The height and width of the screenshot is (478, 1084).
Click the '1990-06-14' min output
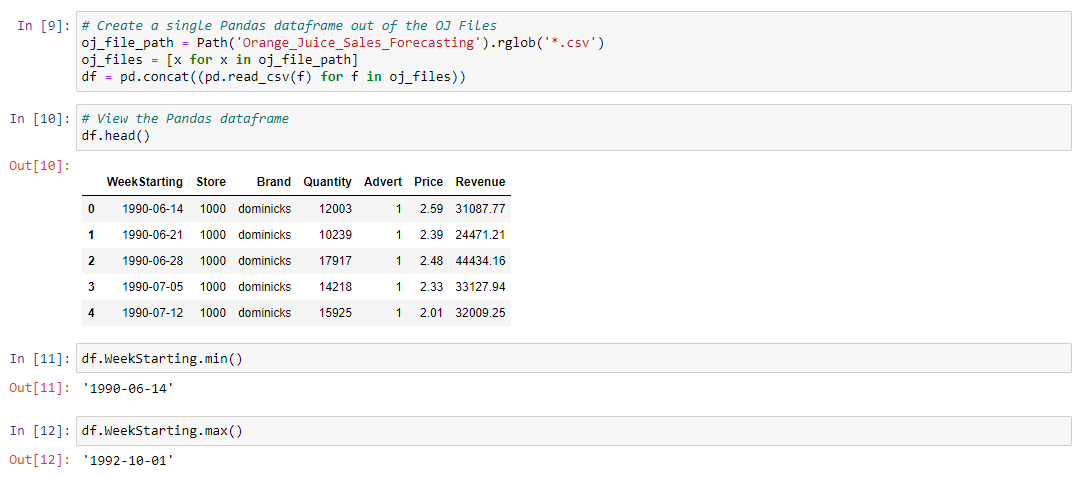pos(127,388)
